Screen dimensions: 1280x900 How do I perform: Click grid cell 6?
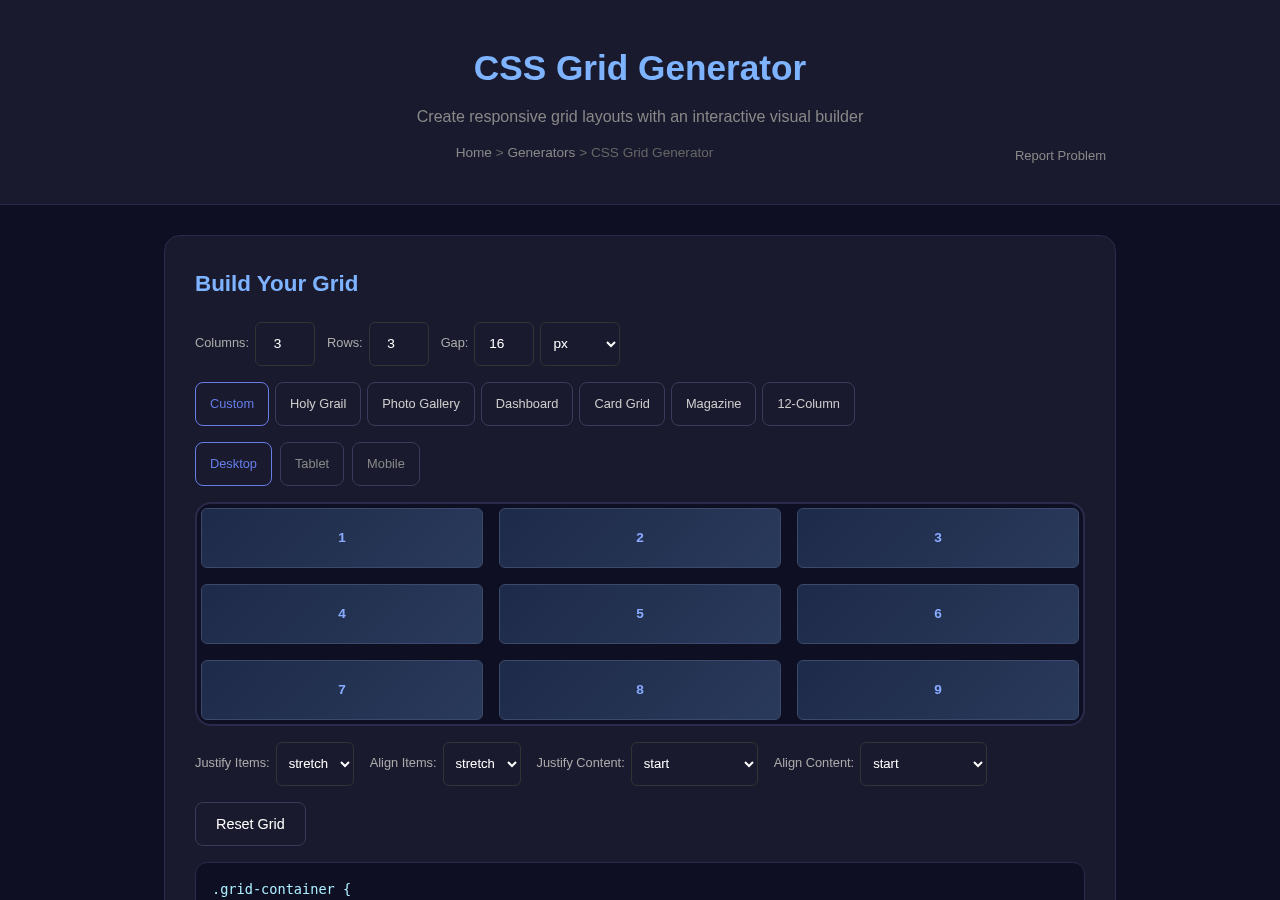[x=938, y=614]
